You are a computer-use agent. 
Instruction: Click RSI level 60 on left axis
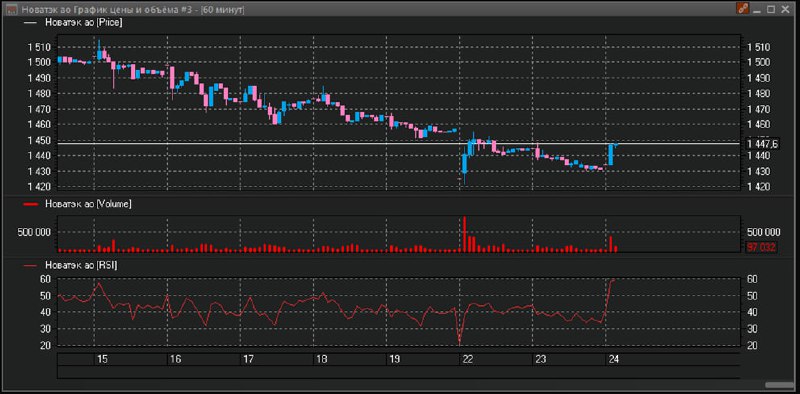tap(45, 279)
